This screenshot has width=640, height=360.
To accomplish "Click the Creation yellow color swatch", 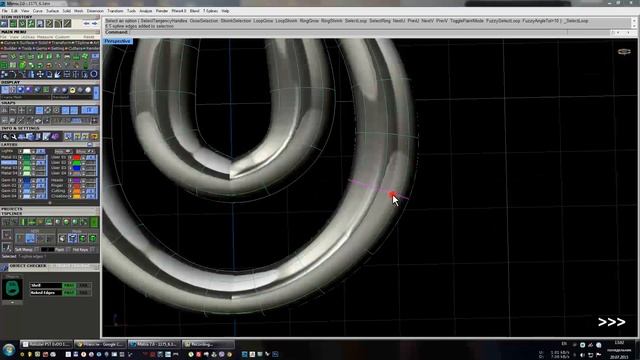I will 77,196.
